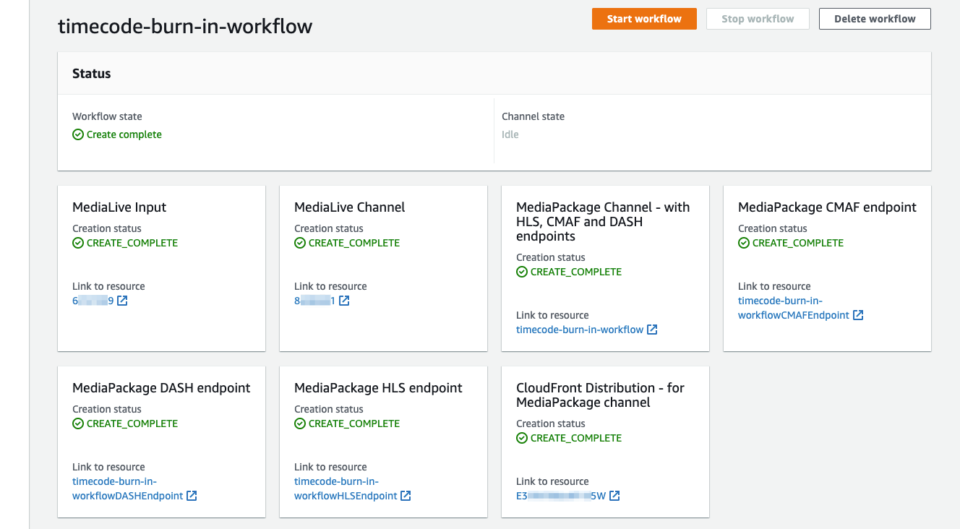The width and height of the screenshot is (960, 529).
Task: Click the Start workflow button
Action: pos(644,19)
